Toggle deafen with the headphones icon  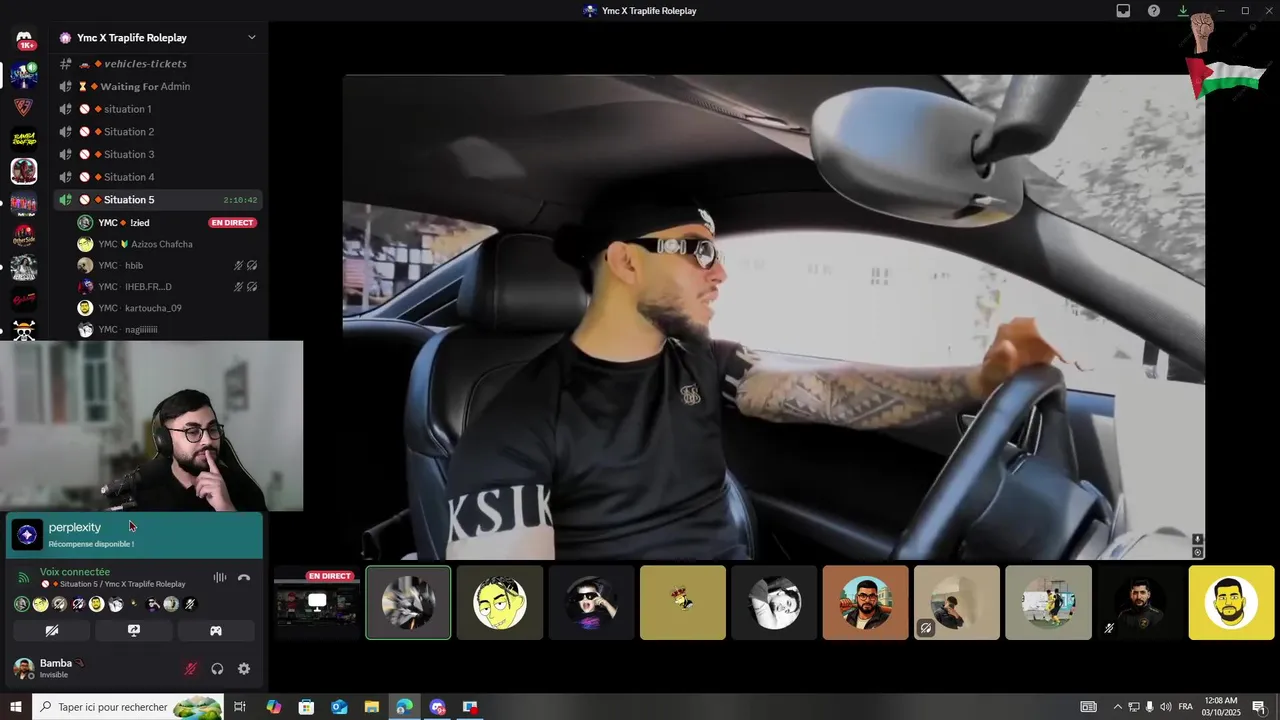217,669
